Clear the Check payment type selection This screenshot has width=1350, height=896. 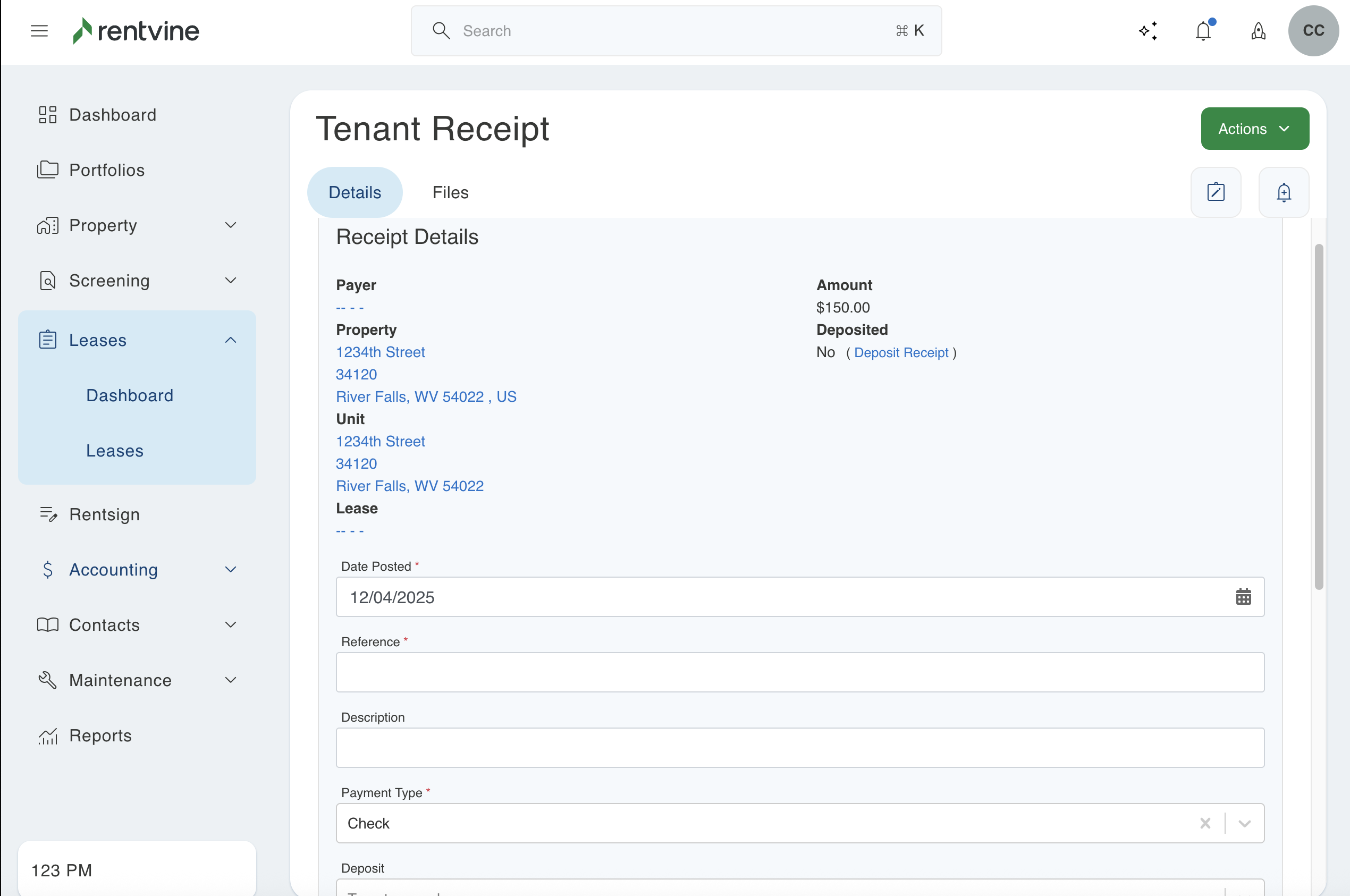[1205, 823]
